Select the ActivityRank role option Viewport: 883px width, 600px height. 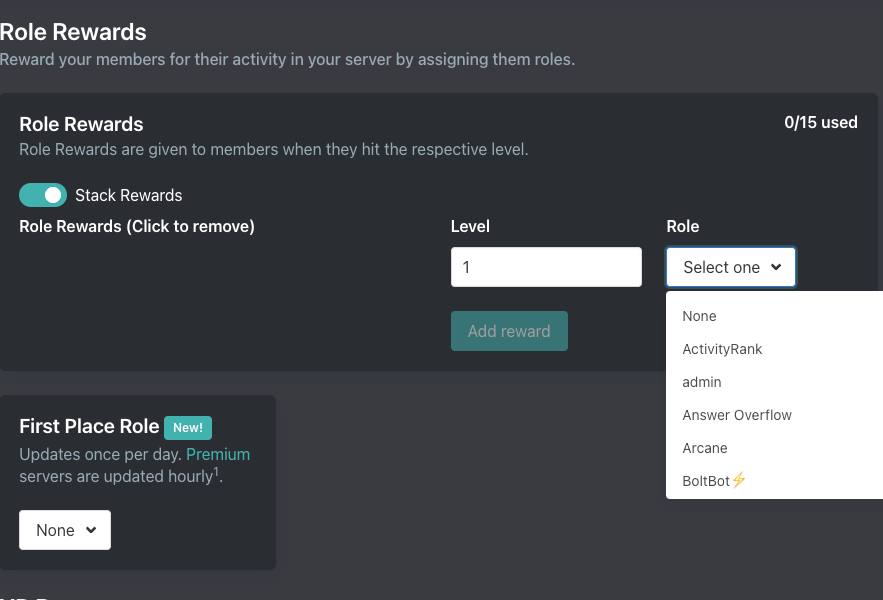point(722,349)
